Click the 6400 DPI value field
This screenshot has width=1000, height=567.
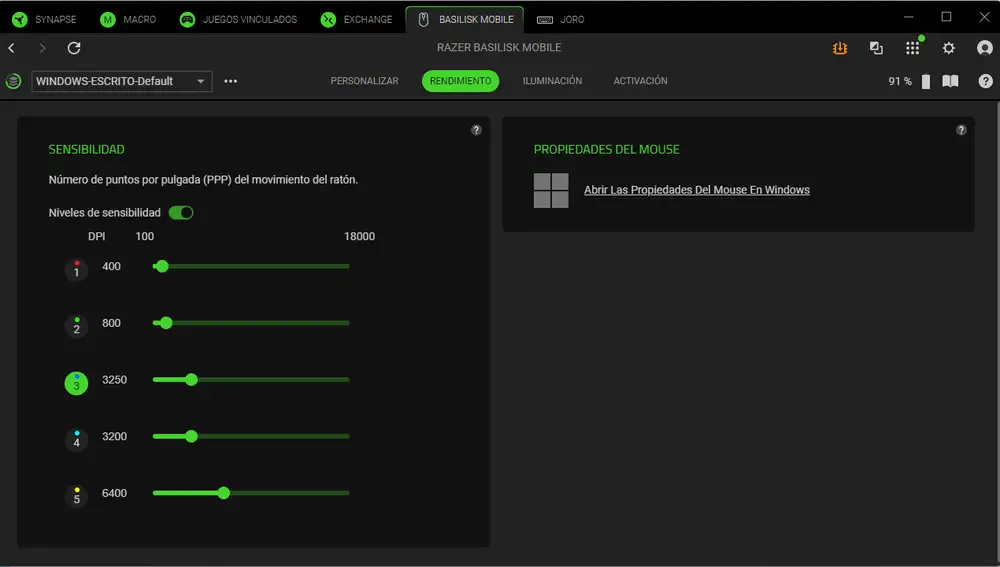115,494
